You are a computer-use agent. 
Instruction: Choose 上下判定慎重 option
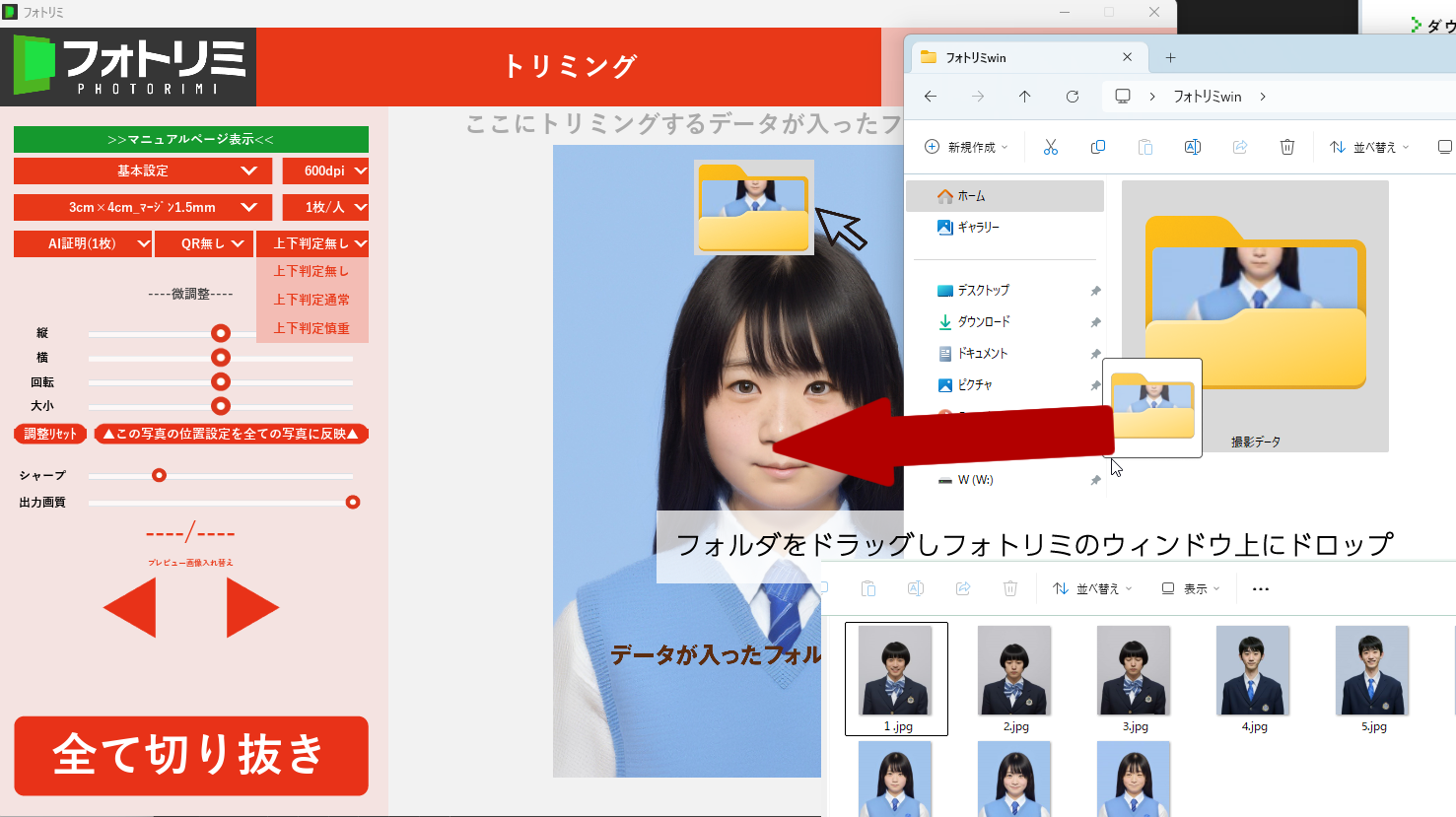coord(312,328)
